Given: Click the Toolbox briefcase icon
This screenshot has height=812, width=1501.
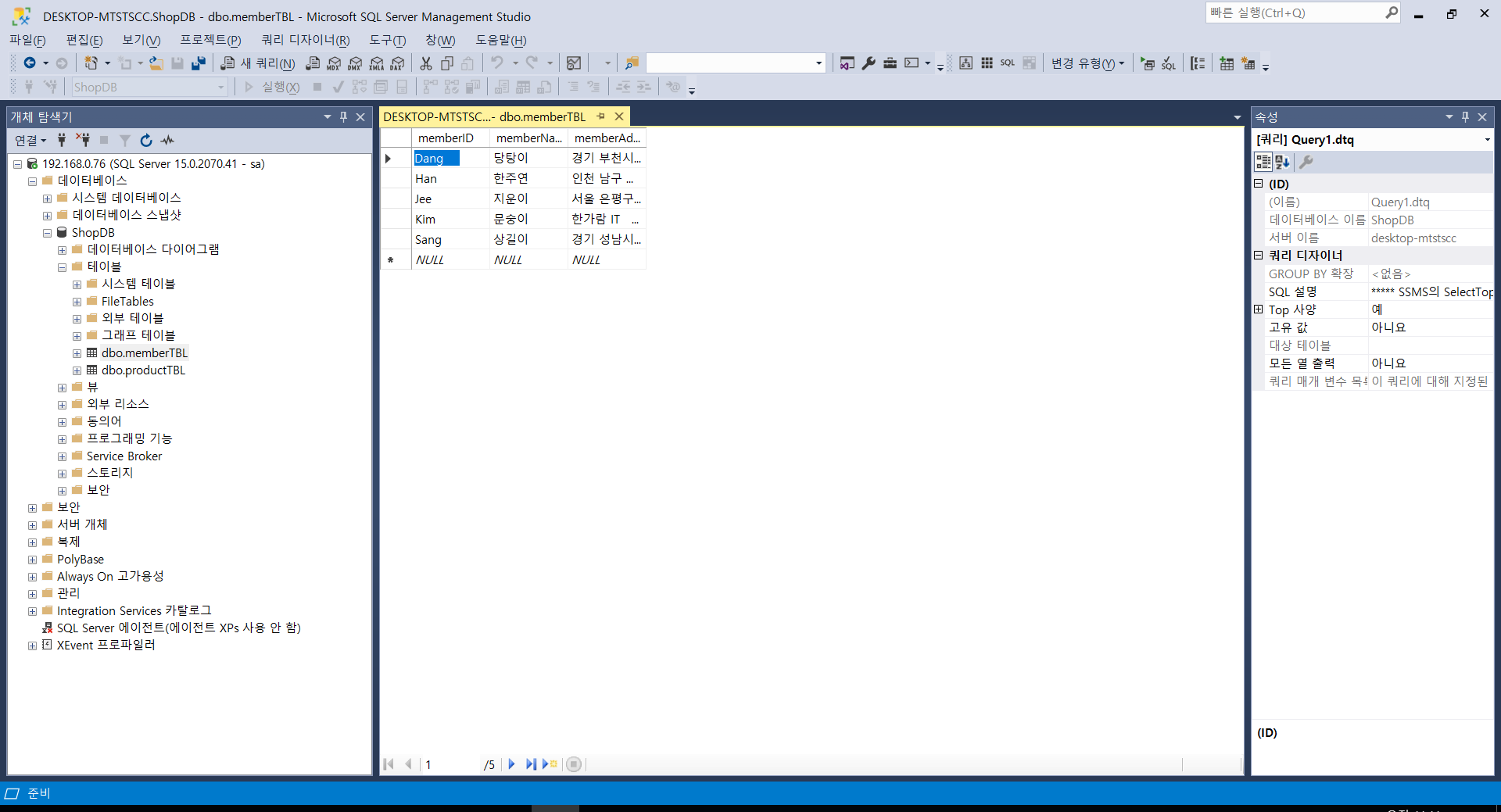Looking at the screenshot, I should click(890, 63).
